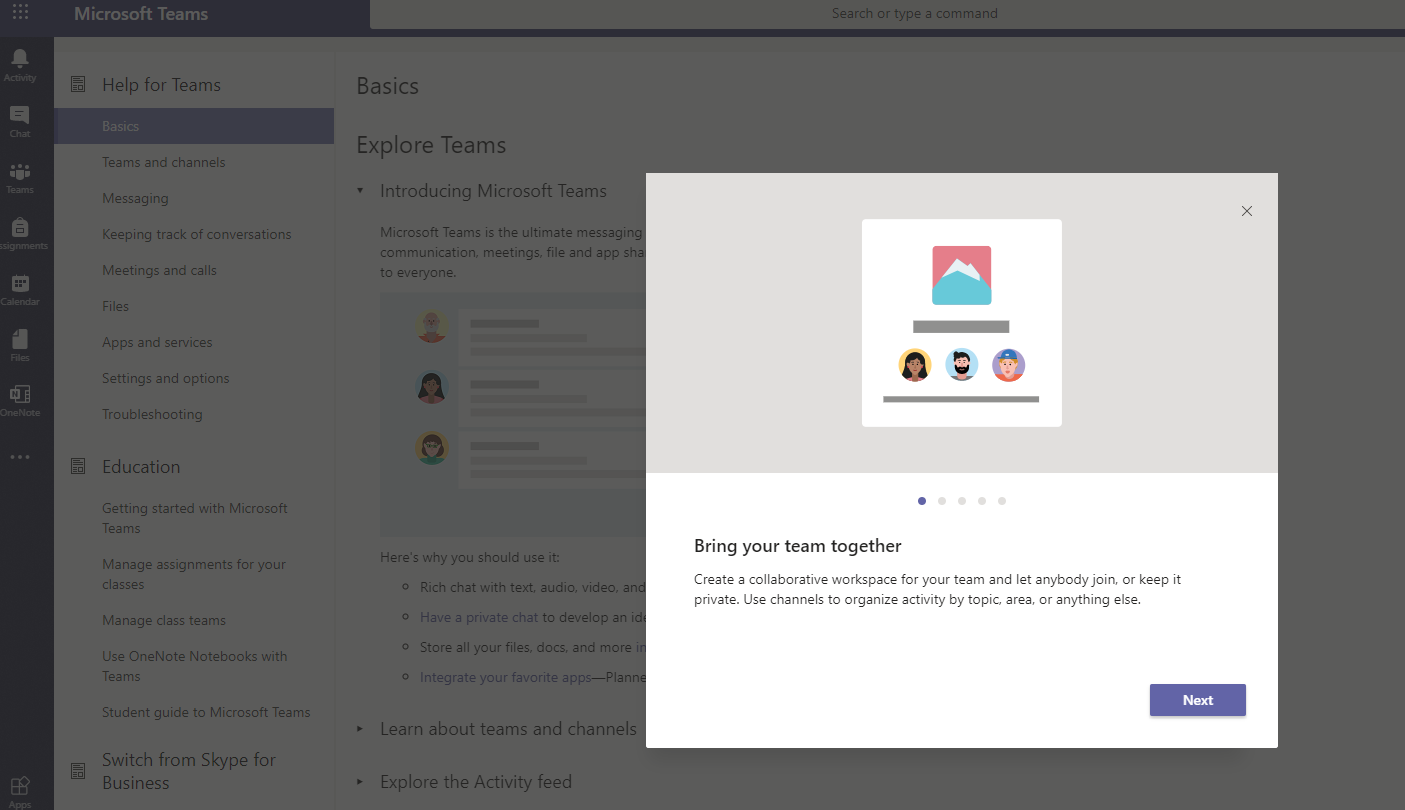Close the welcome dialog with X
The width and height of the screenshot is (1405, 810).
click(1246, 211)
